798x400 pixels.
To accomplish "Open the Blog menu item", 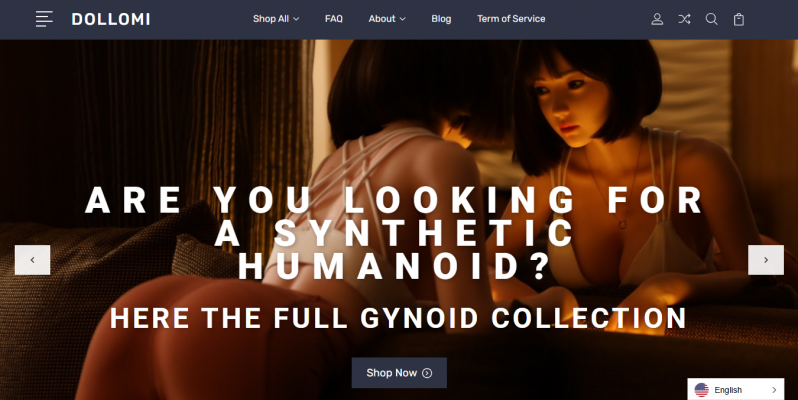I will point(441,19).
